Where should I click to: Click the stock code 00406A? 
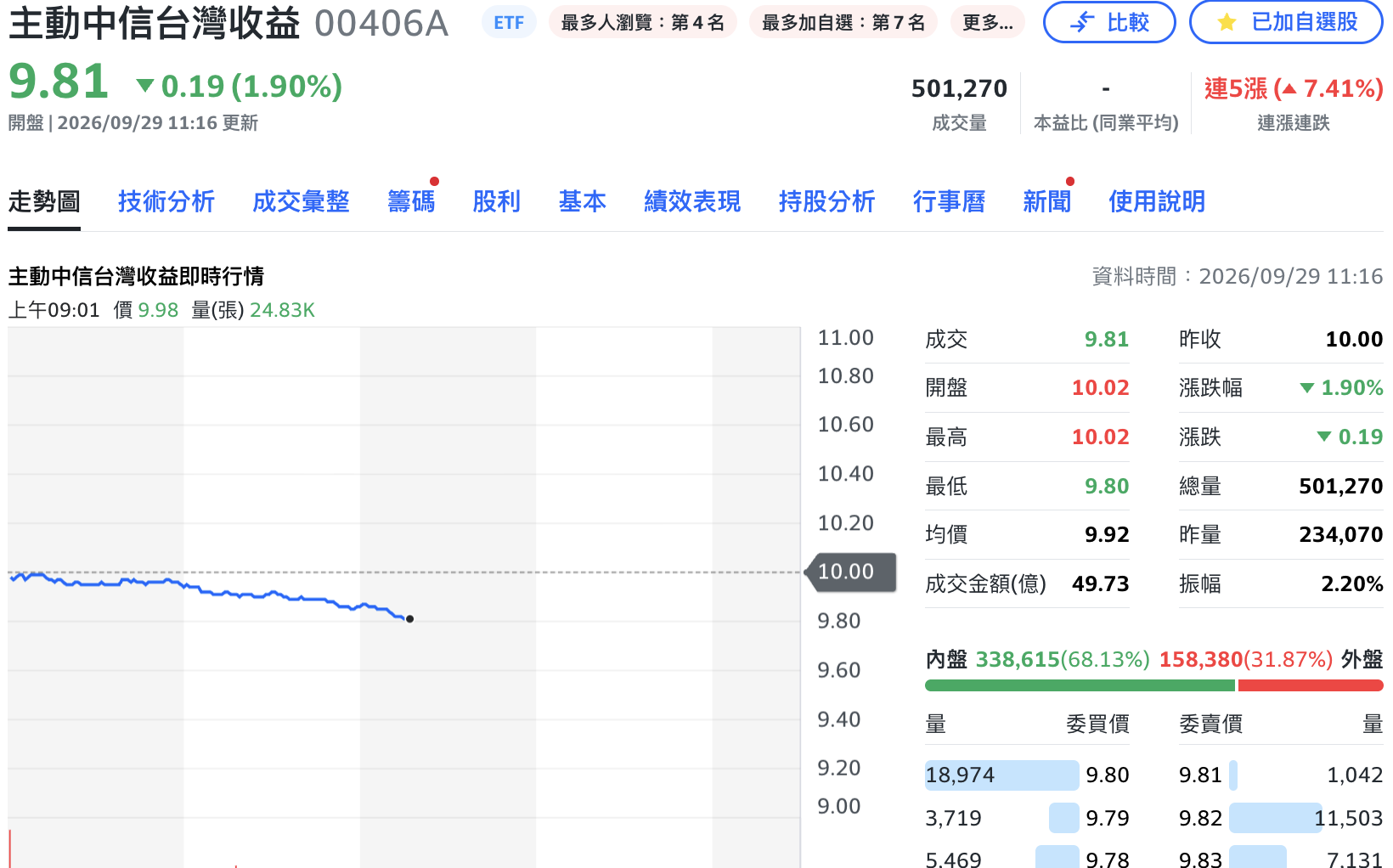(x=381, y=24)
